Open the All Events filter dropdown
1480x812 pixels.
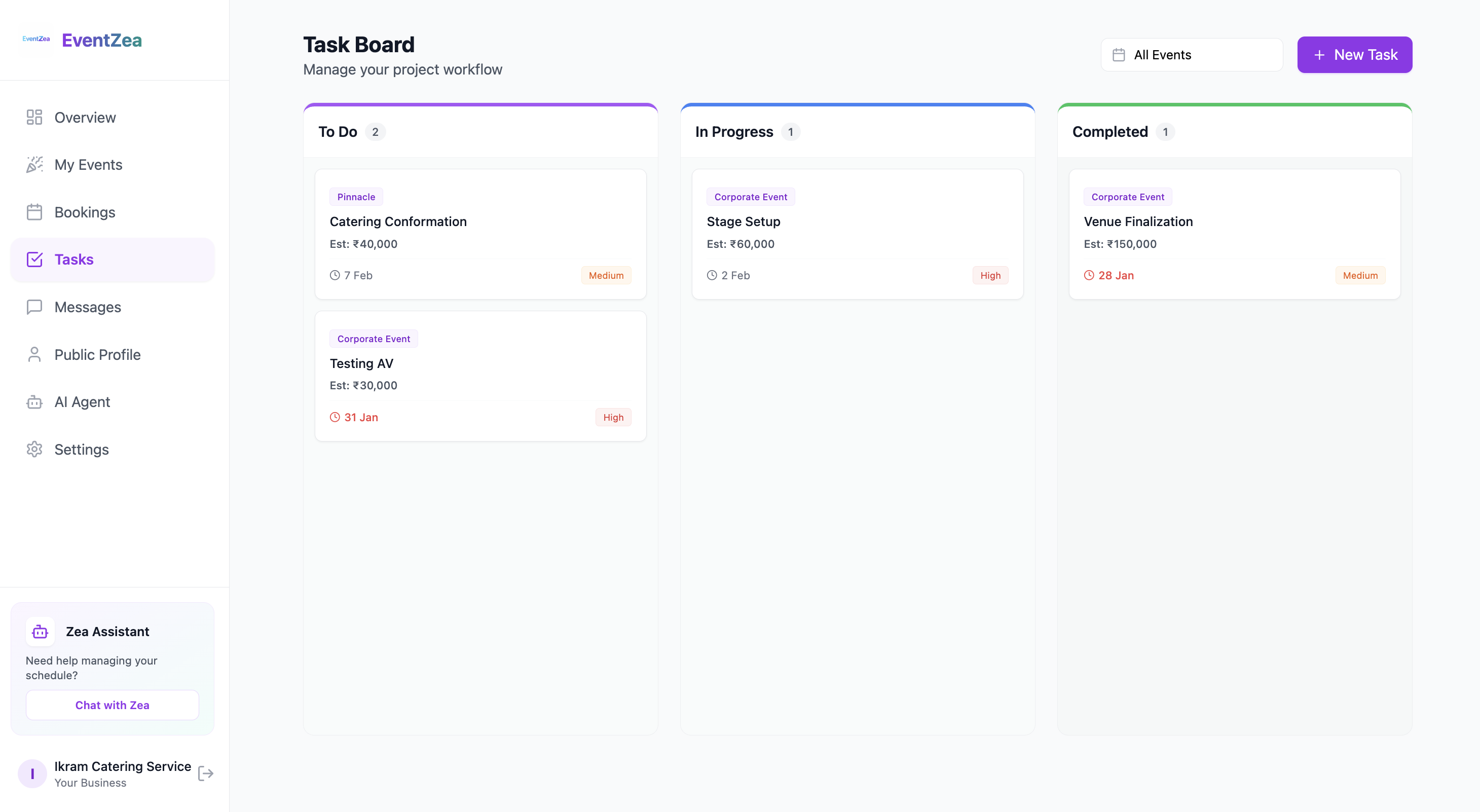pyautogui.click(x=1191, y=55)
